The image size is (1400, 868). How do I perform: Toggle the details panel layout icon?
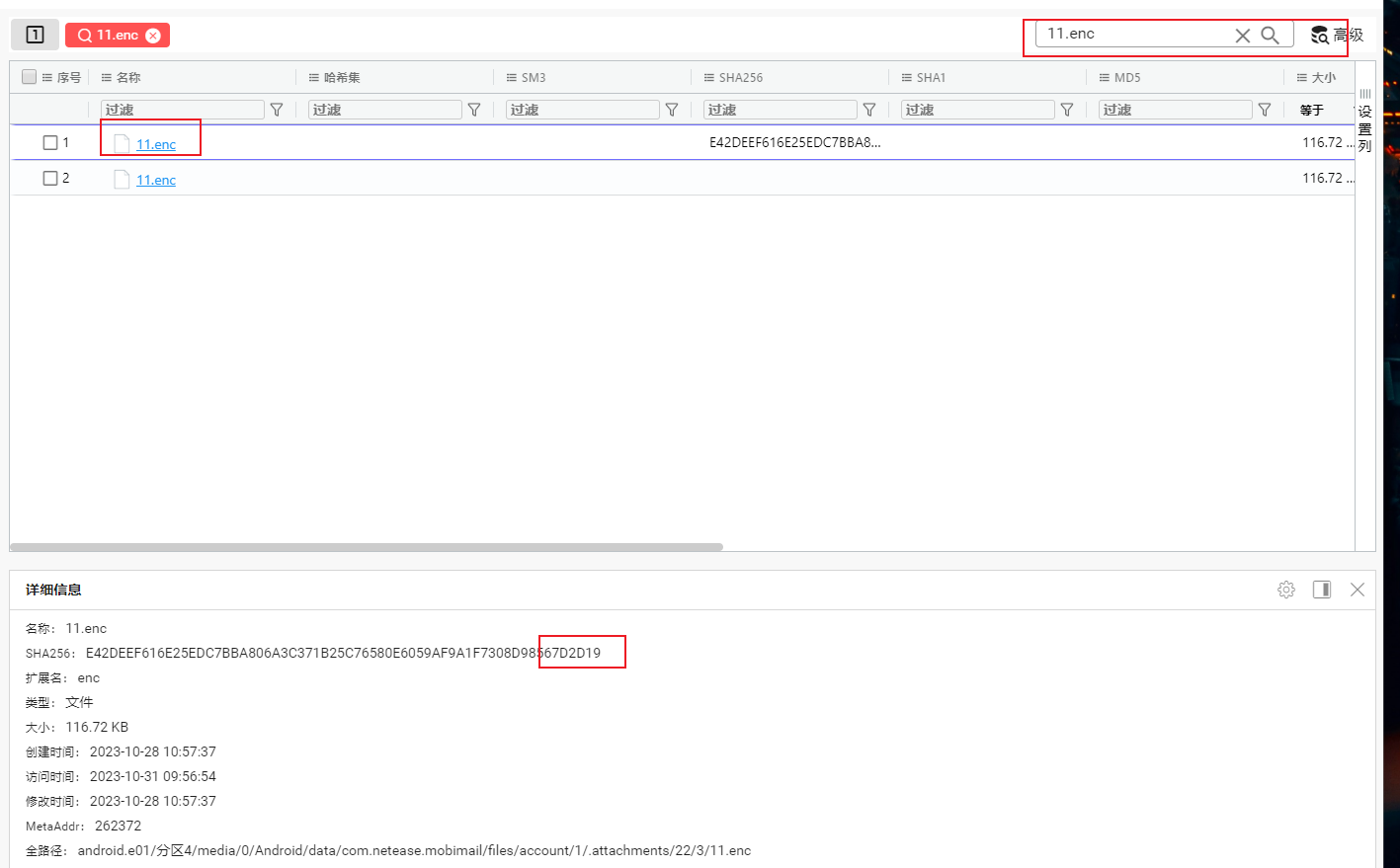[x=1321, y=590]
